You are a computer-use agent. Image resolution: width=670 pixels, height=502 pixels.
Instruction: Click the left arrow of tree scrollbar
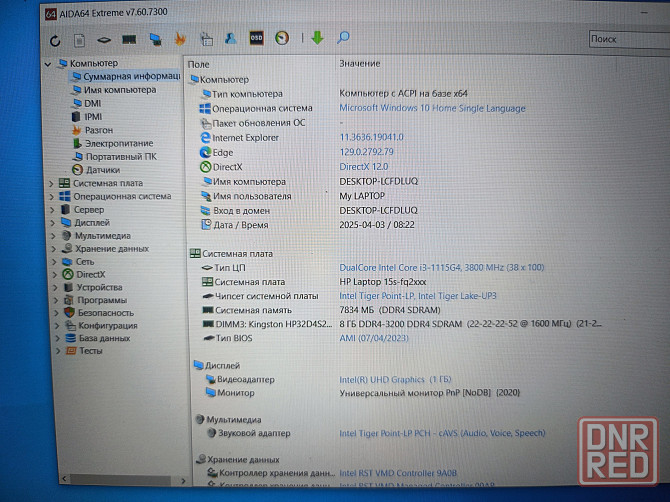[x=64, y=479]
